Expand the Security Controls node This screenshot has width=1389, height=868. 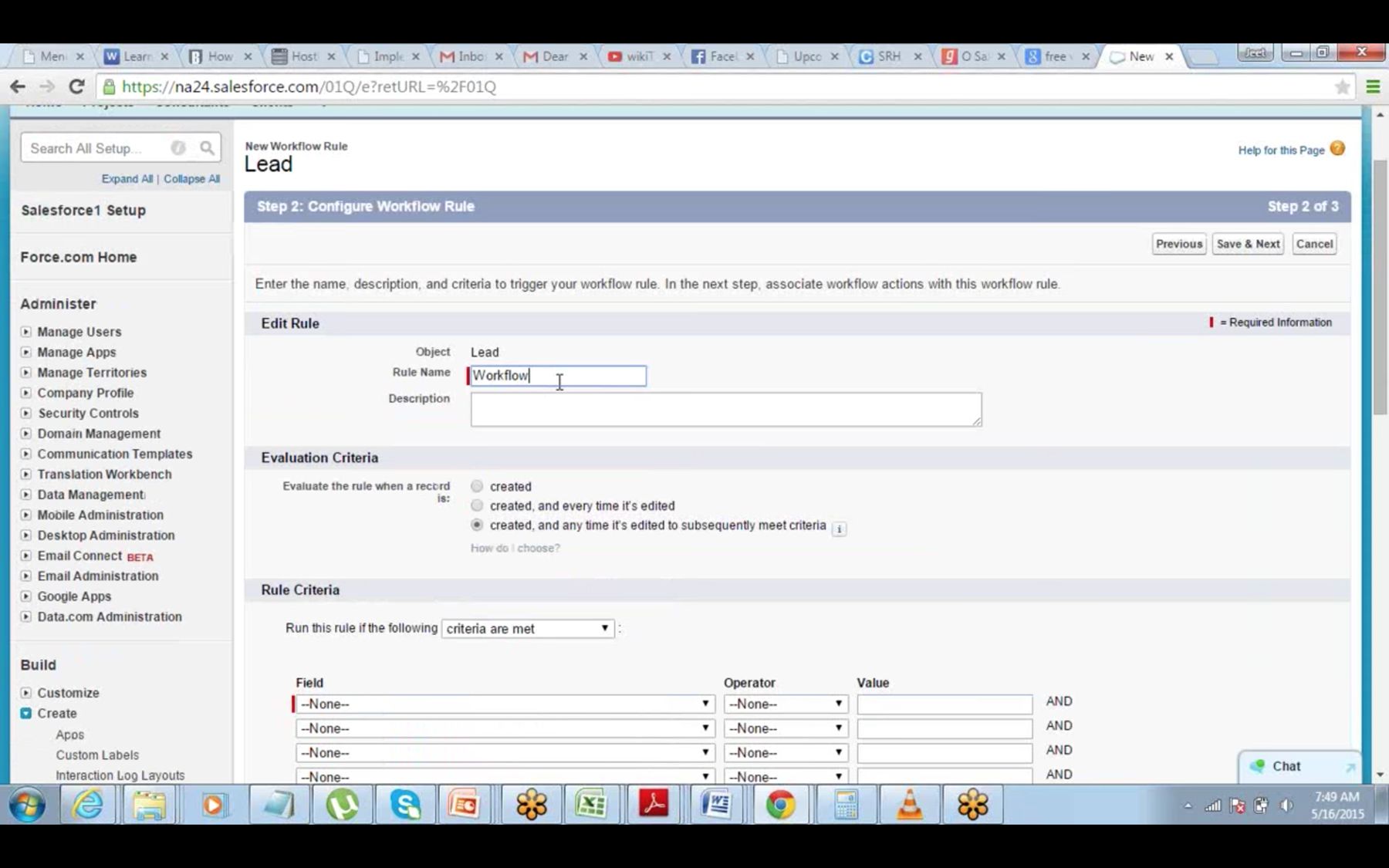tap(26, 414)
